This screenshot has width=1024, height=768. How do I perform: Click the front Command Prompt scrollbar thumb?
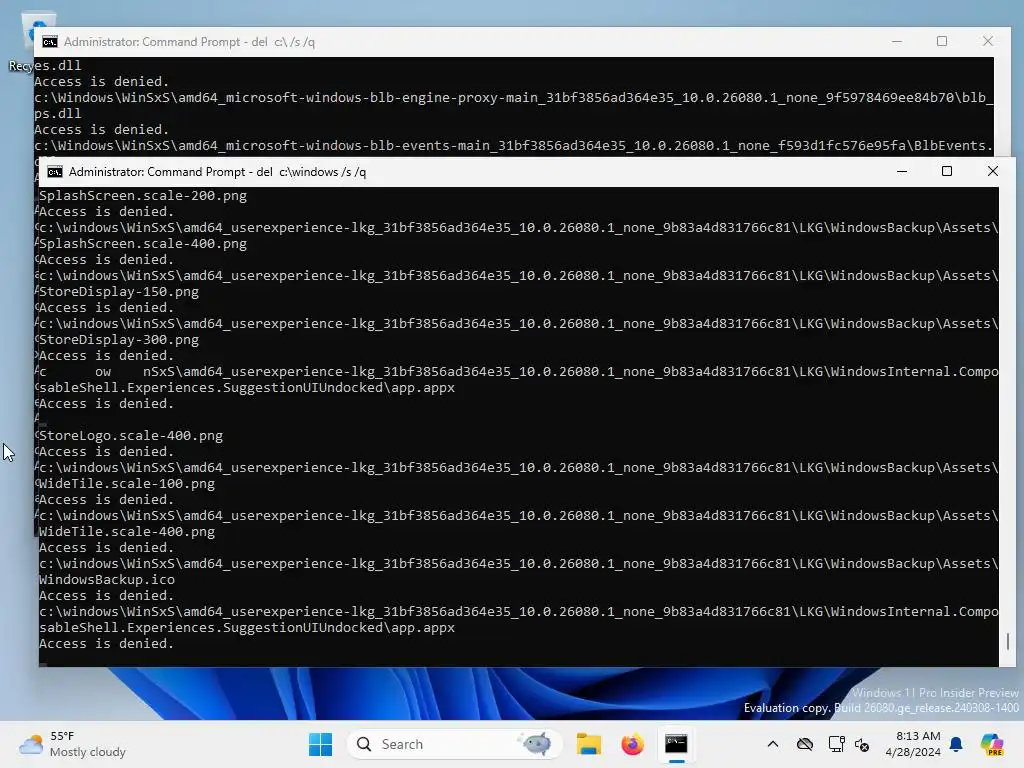click(1008, 641)
